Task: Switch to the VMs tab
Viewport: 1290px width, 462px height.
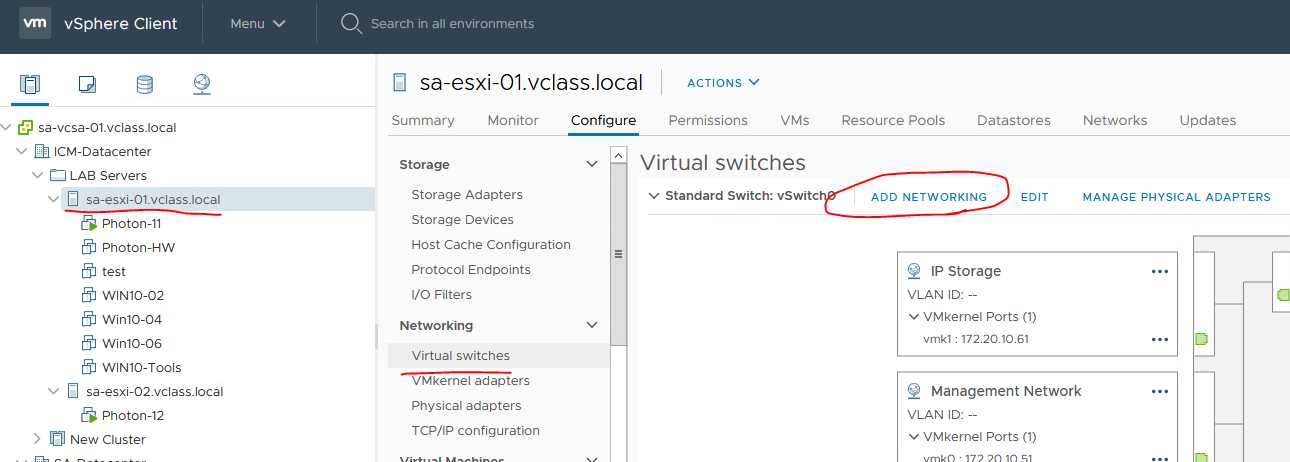Action: 795,120
